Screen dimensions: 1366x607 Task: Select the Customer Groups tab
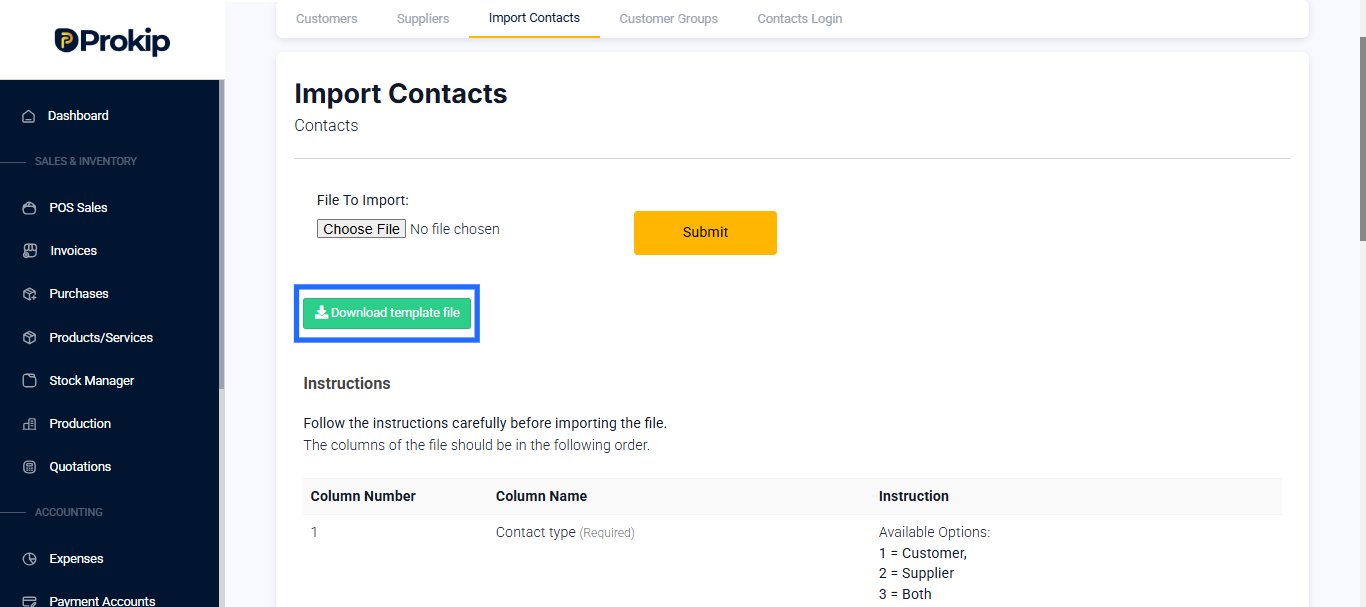click(668, 18)
